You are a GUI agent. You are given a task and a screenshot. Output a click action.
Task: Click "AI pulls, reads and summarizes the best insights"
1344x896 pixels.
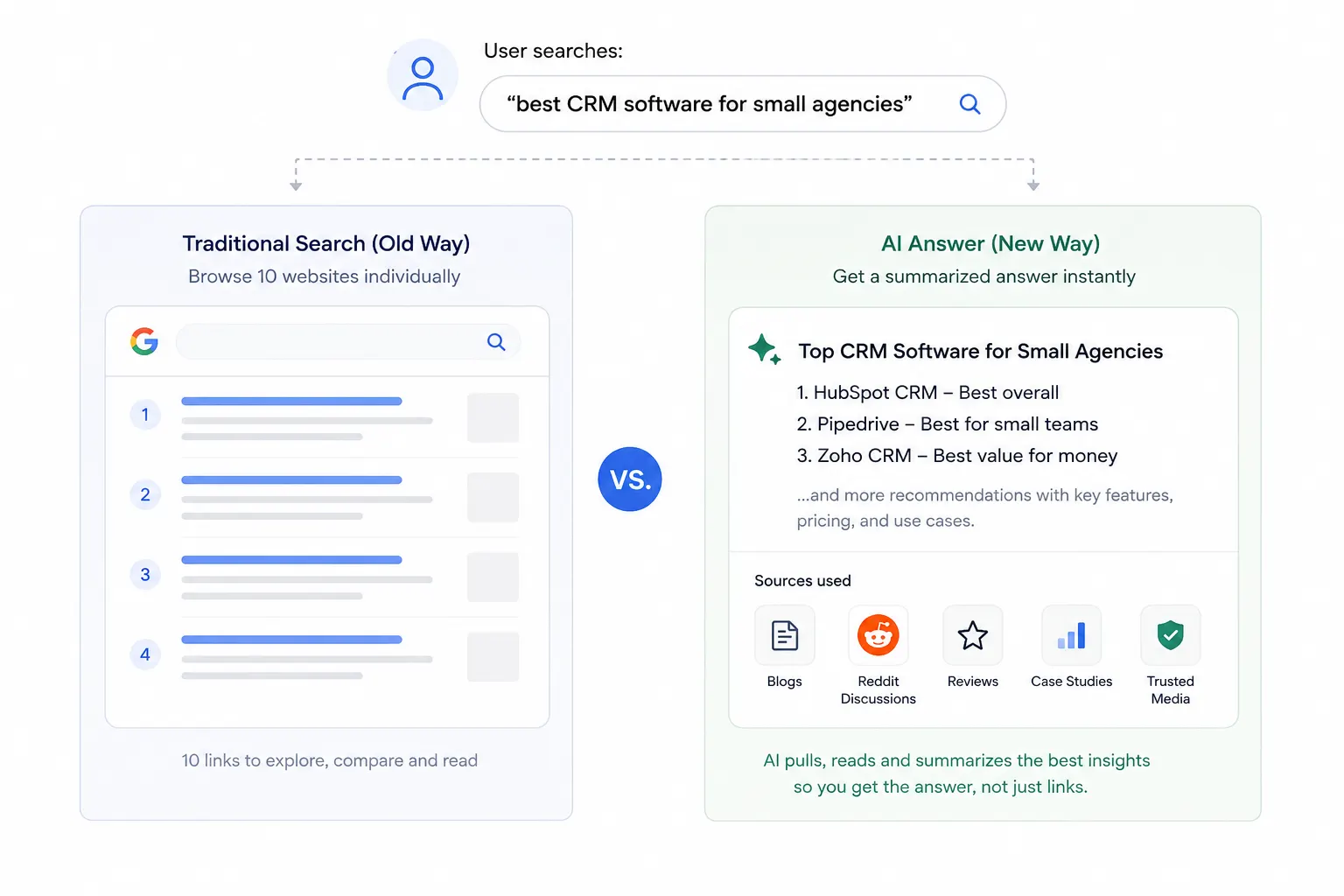pos(956,761)
